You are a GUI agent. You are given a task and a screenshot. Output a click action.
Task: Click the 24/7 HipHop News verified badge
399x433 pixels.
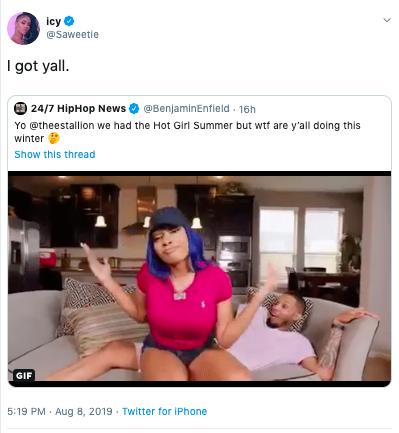point(134,108)
